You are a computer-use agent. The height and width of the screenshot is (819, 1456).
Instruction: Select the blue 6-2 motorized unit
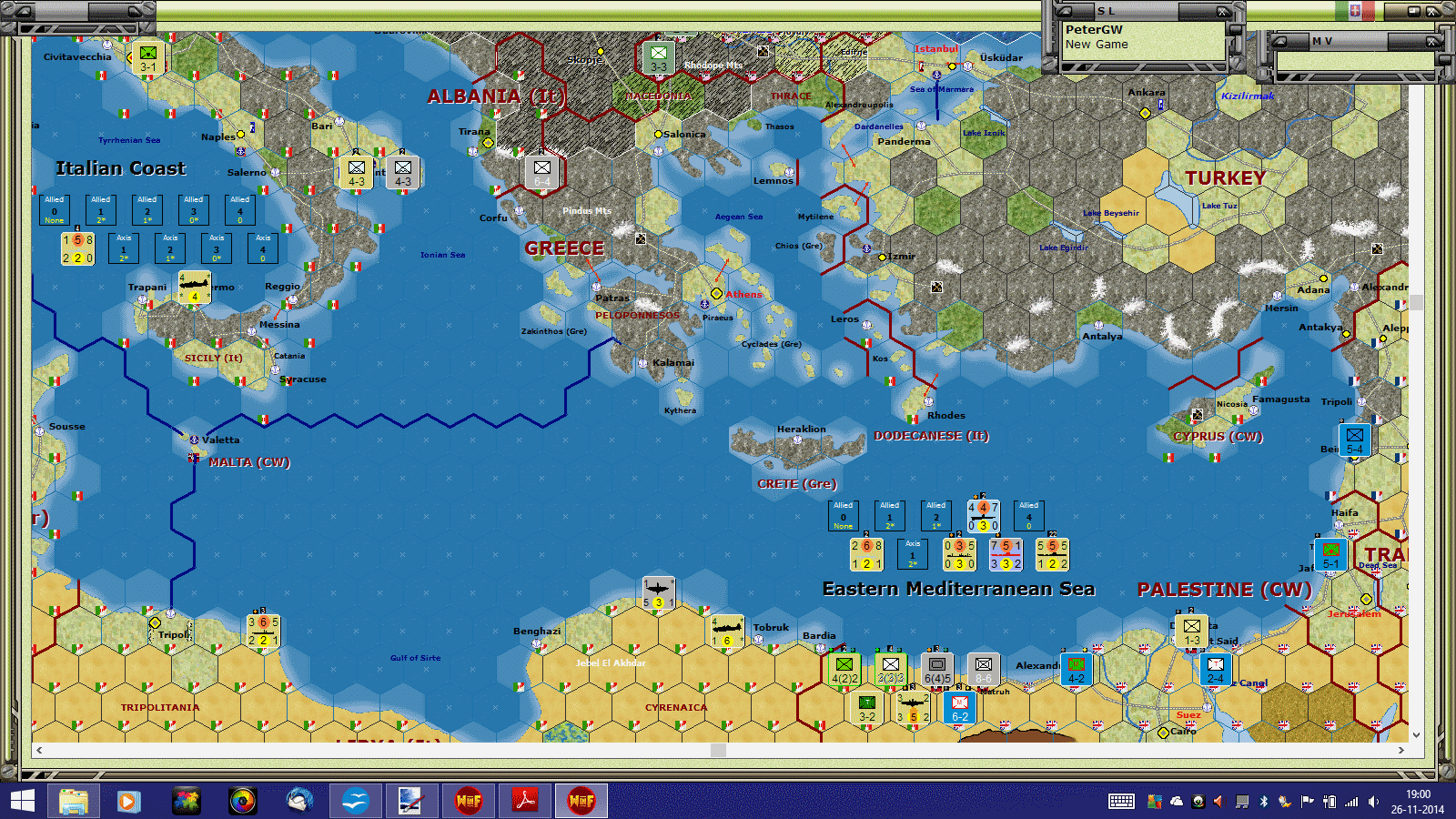pyautogui.click(x=960, y=708)
